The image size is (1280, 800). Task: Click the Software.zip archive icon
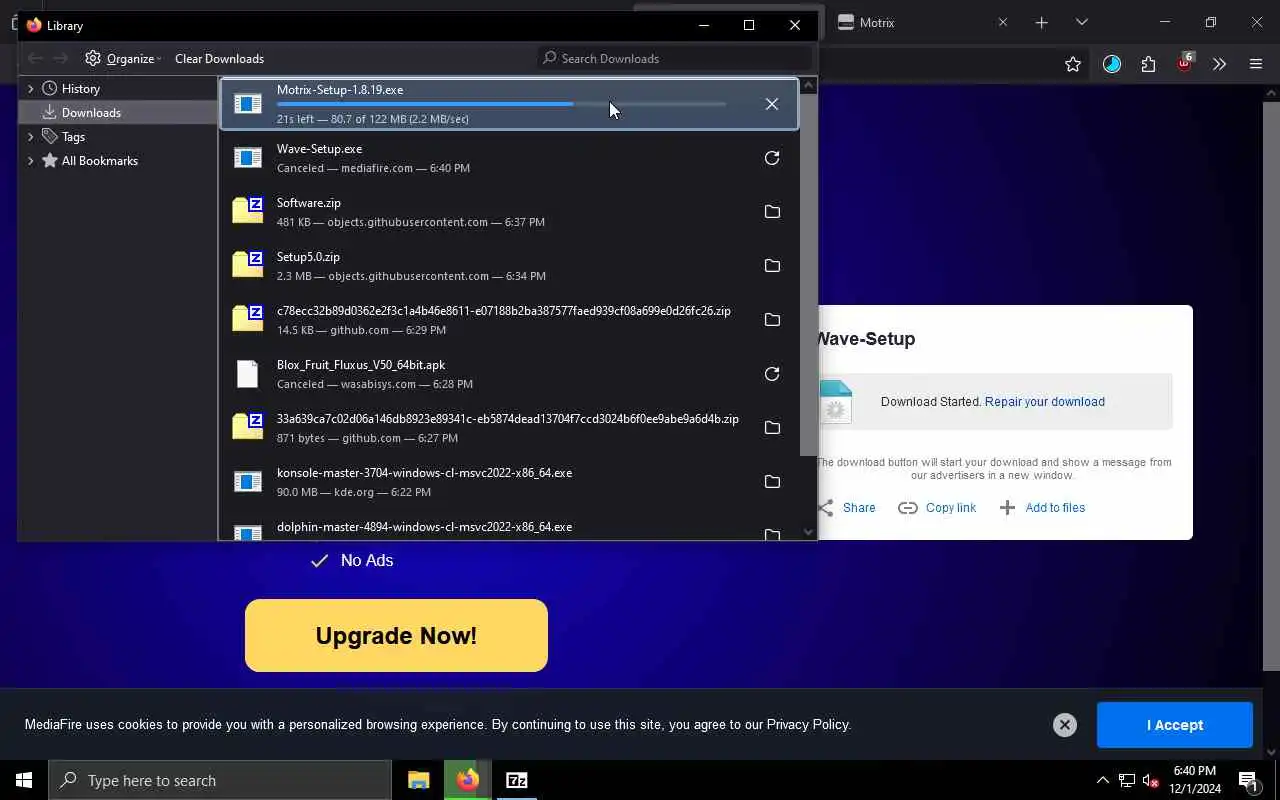coord(247,211)
